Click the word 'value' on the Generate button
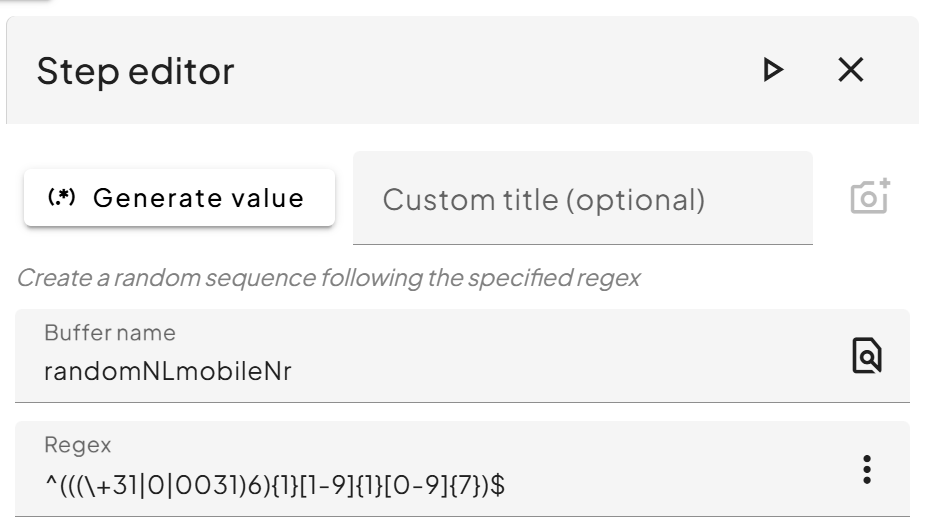 tap(268, 198)
